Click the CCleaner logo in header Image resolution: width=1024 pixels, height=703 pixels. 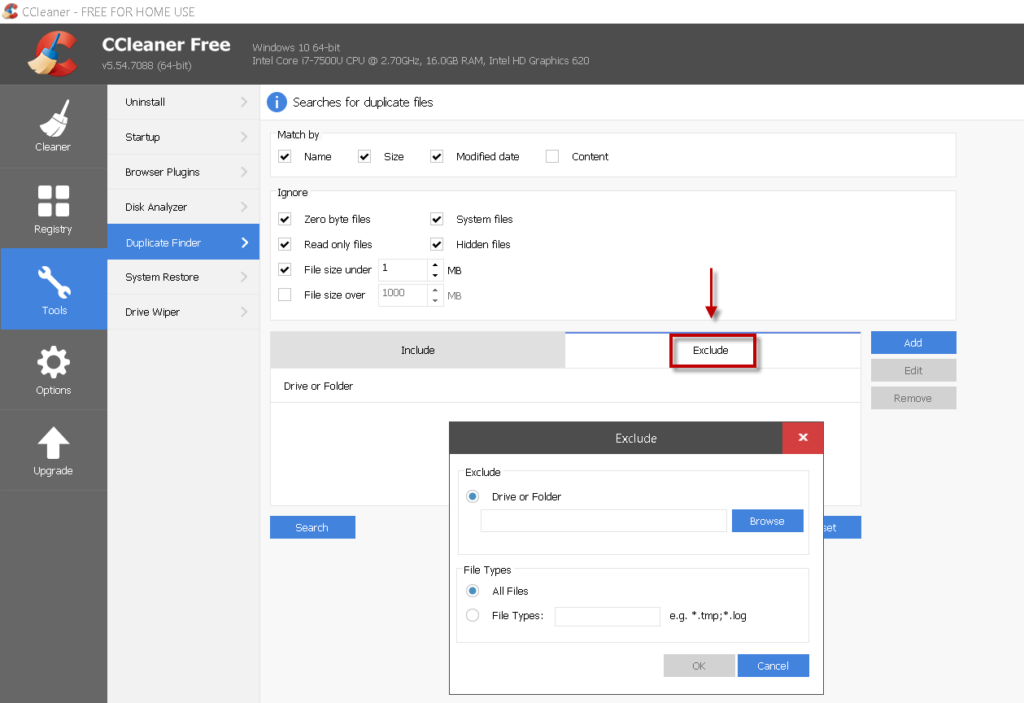[52, 54]
